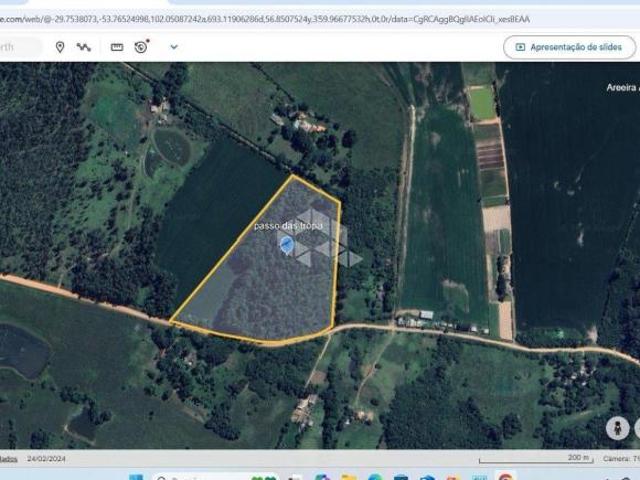Open the Measure distance ruler tool

(117, 47)
